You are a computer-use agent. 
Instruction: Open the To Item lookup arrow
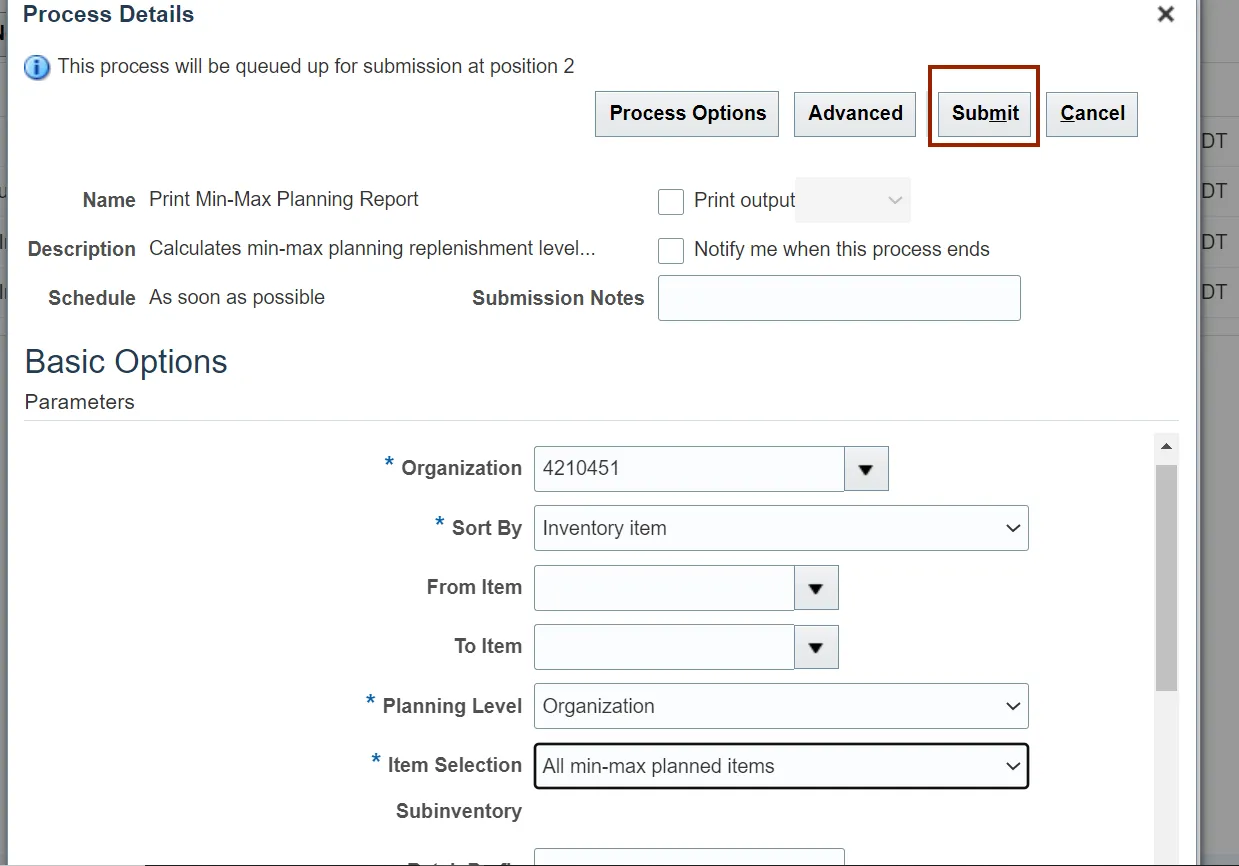[816, 647]
